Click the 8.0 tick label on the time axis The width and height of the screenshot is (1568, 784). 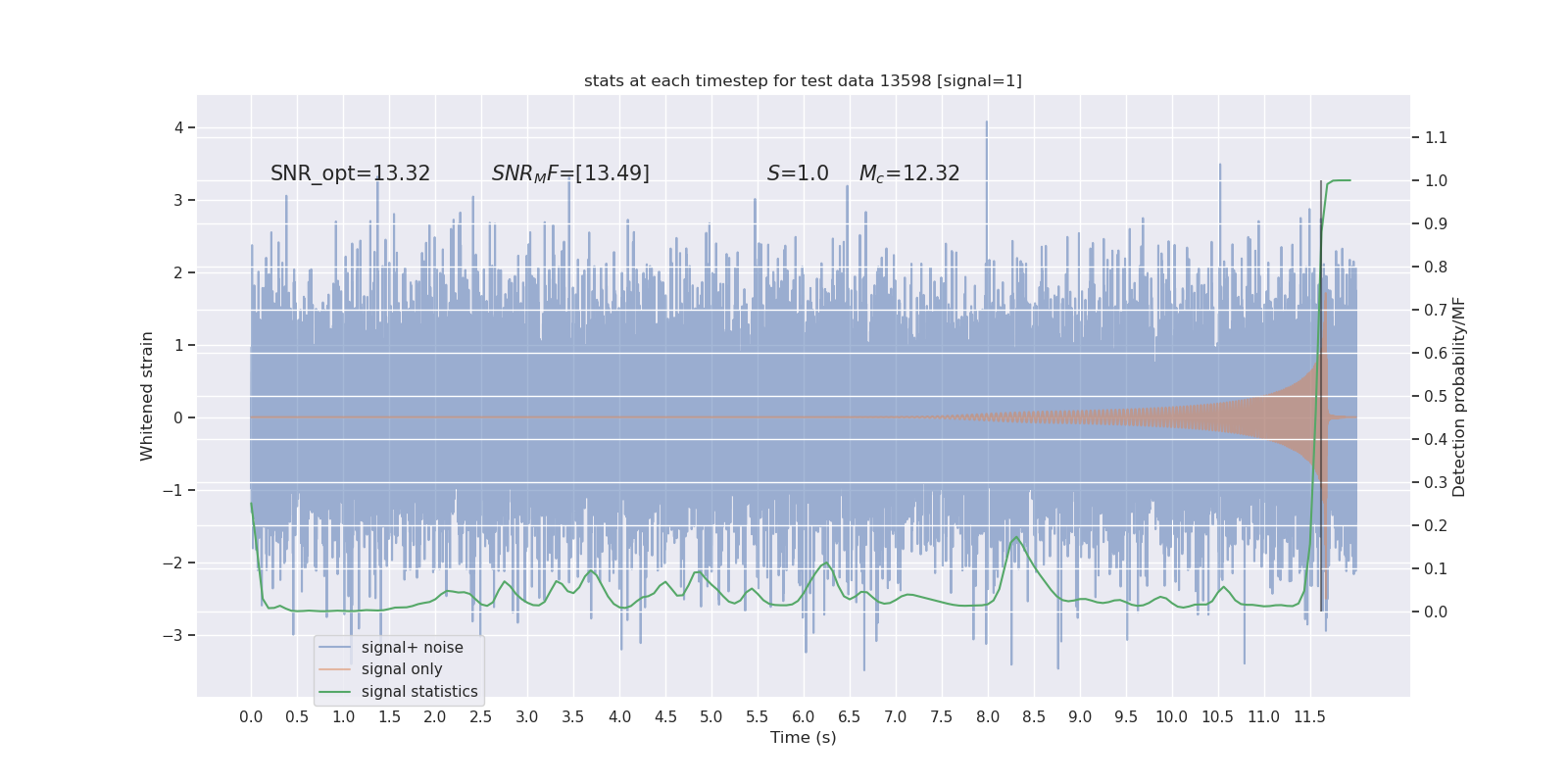click(x=988, y=717)
